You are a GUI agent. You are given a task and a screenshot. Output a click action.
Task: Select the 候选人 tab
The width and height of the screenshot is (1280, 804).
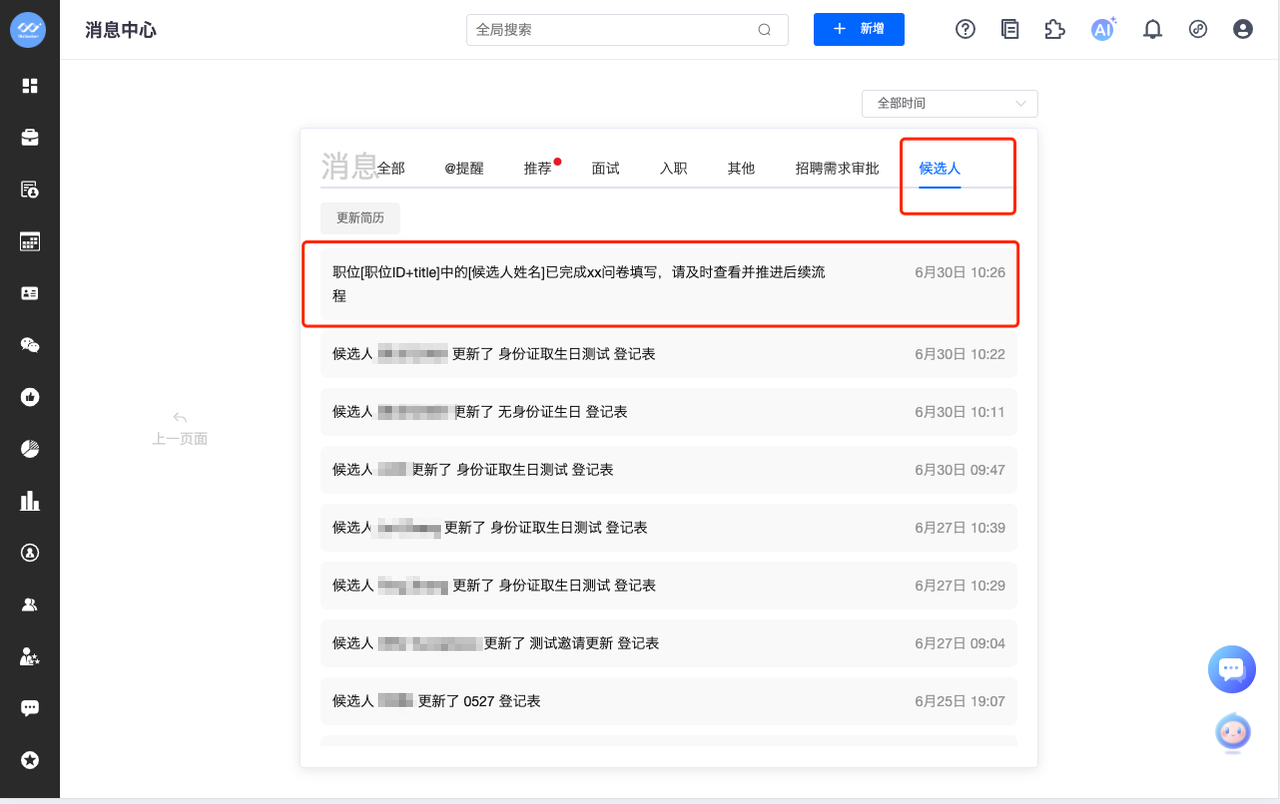pos(940,168)
